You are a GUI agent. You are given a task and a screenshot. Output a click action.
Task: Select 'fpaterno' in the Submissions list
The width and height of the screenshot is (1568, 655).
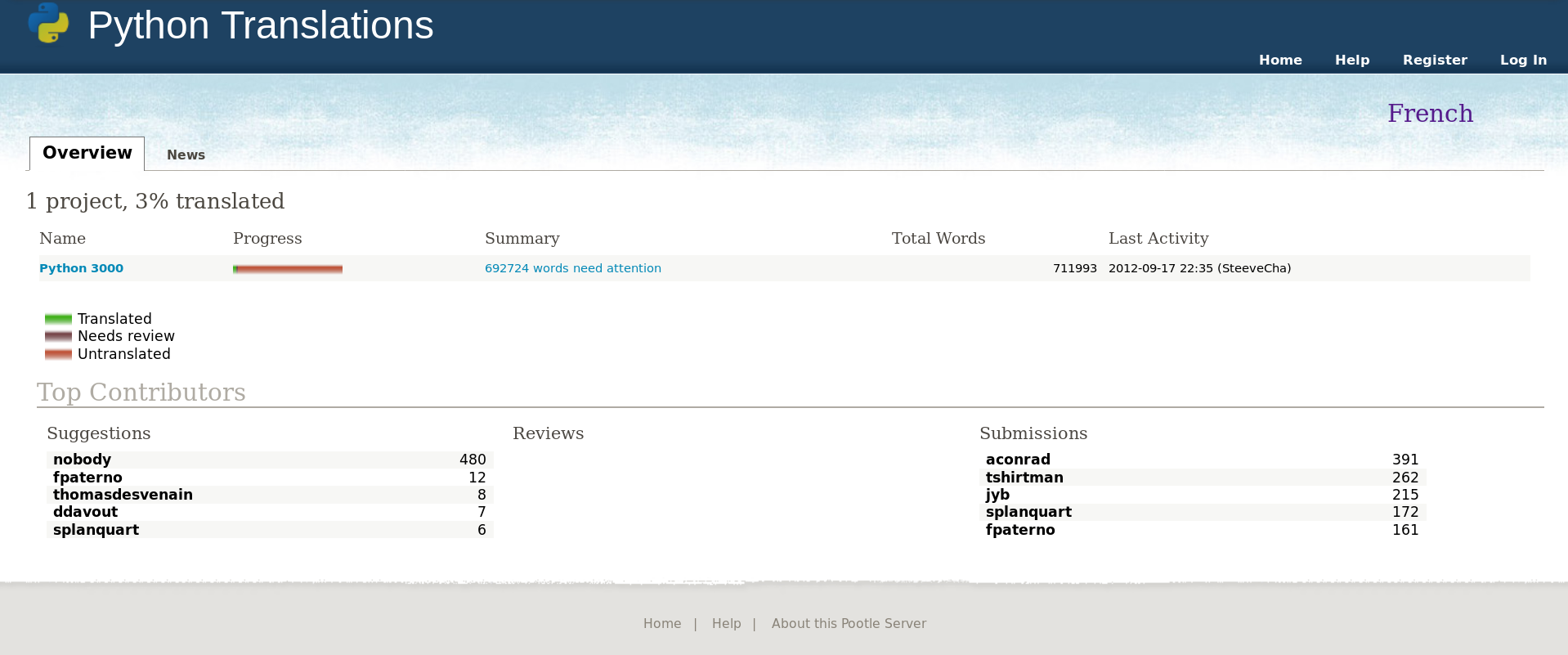(x=1020, y=530)
